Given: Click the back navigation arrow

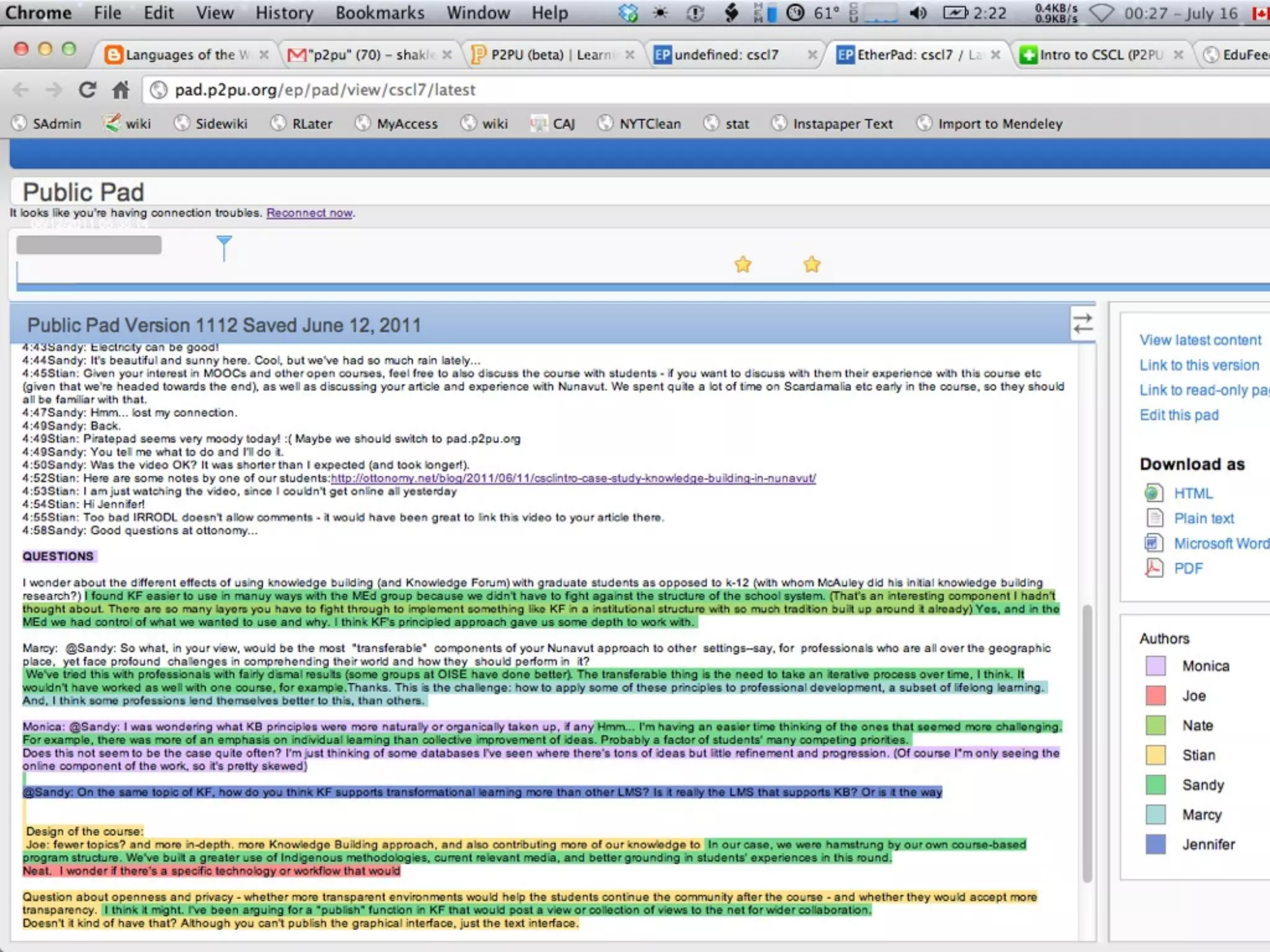Looking at the screenshot, I should coord(21,90).
